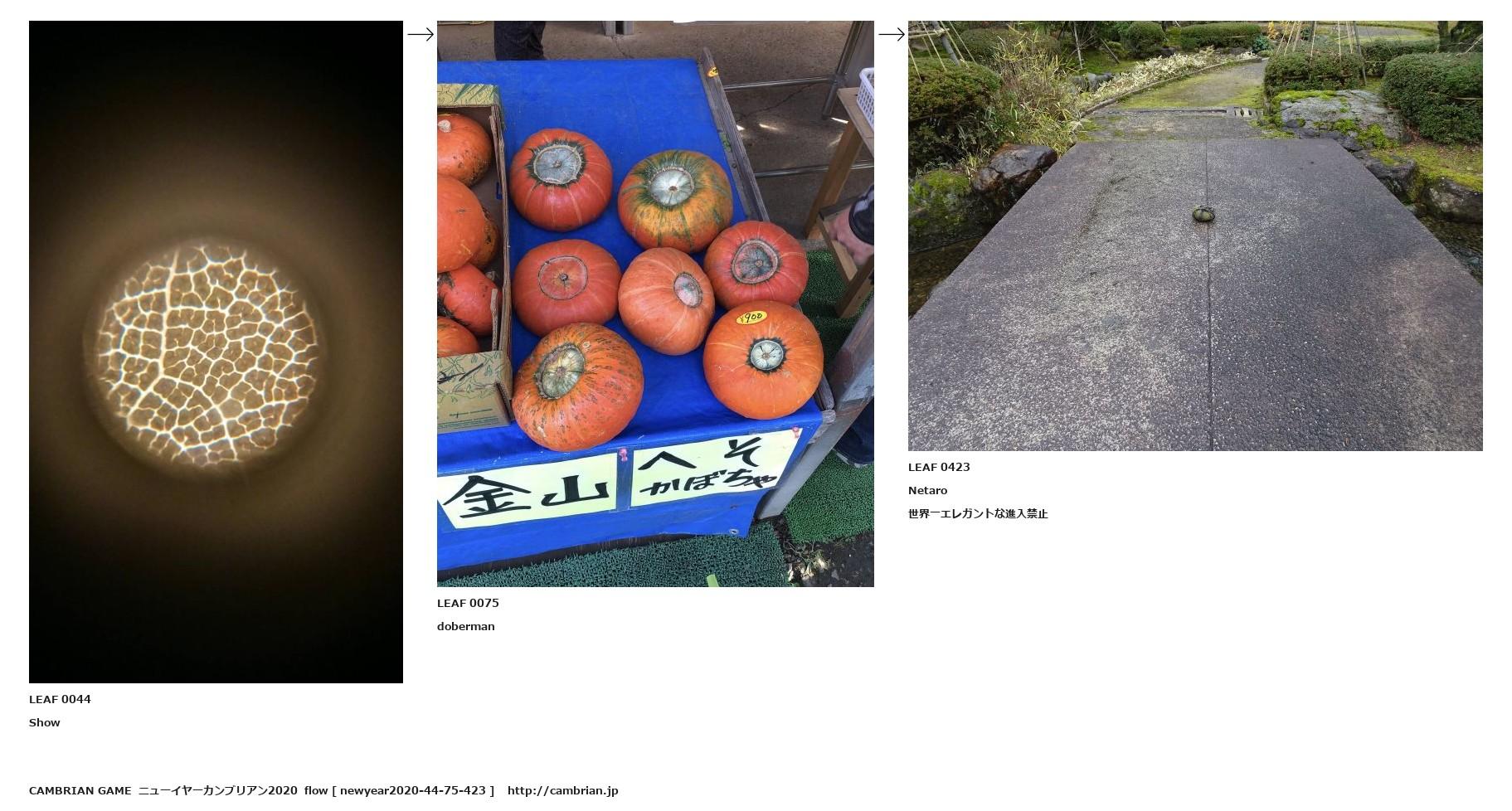Click the flow newyear2020-44-75-423 identifier
This screenshot has width=1512, height=811.
tap(399, 790)
